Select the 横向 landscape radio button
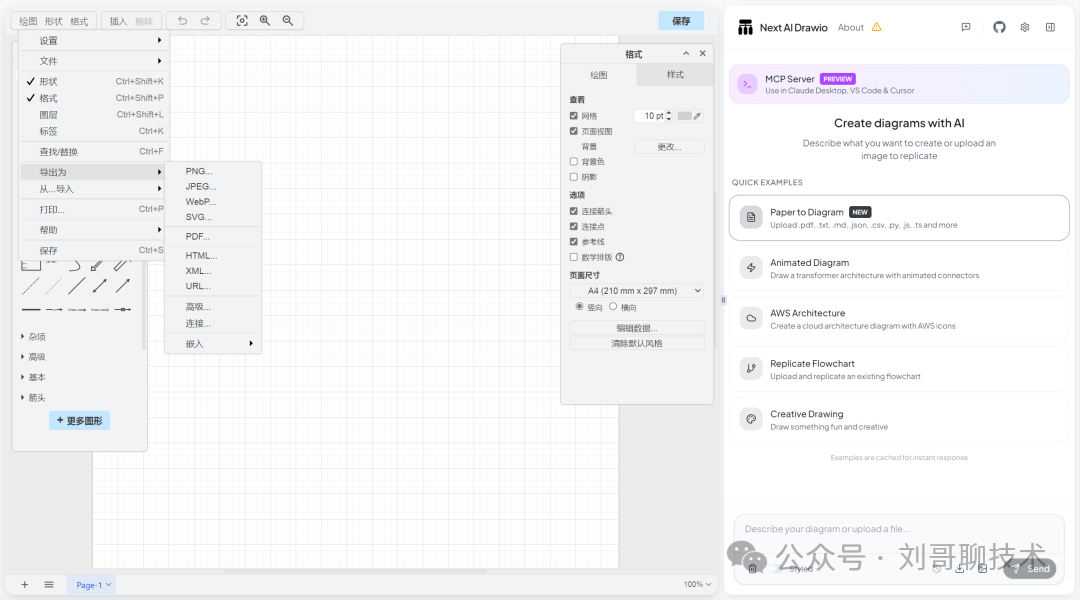Viewport: 1080px width, 600px height. pyautogui.click(x=613, y=307)
